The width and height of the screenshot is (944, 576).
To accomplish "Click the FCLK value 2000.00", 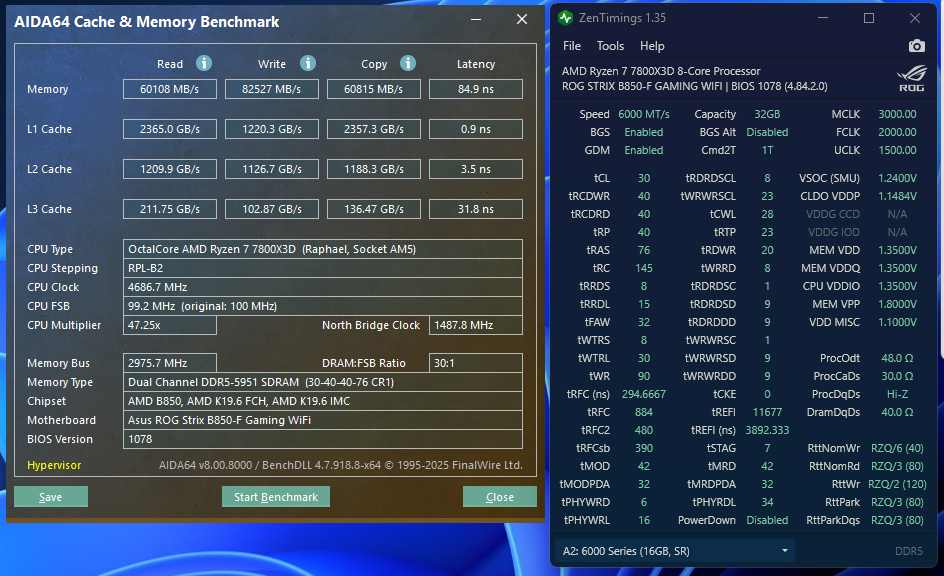I will (897, 132).
